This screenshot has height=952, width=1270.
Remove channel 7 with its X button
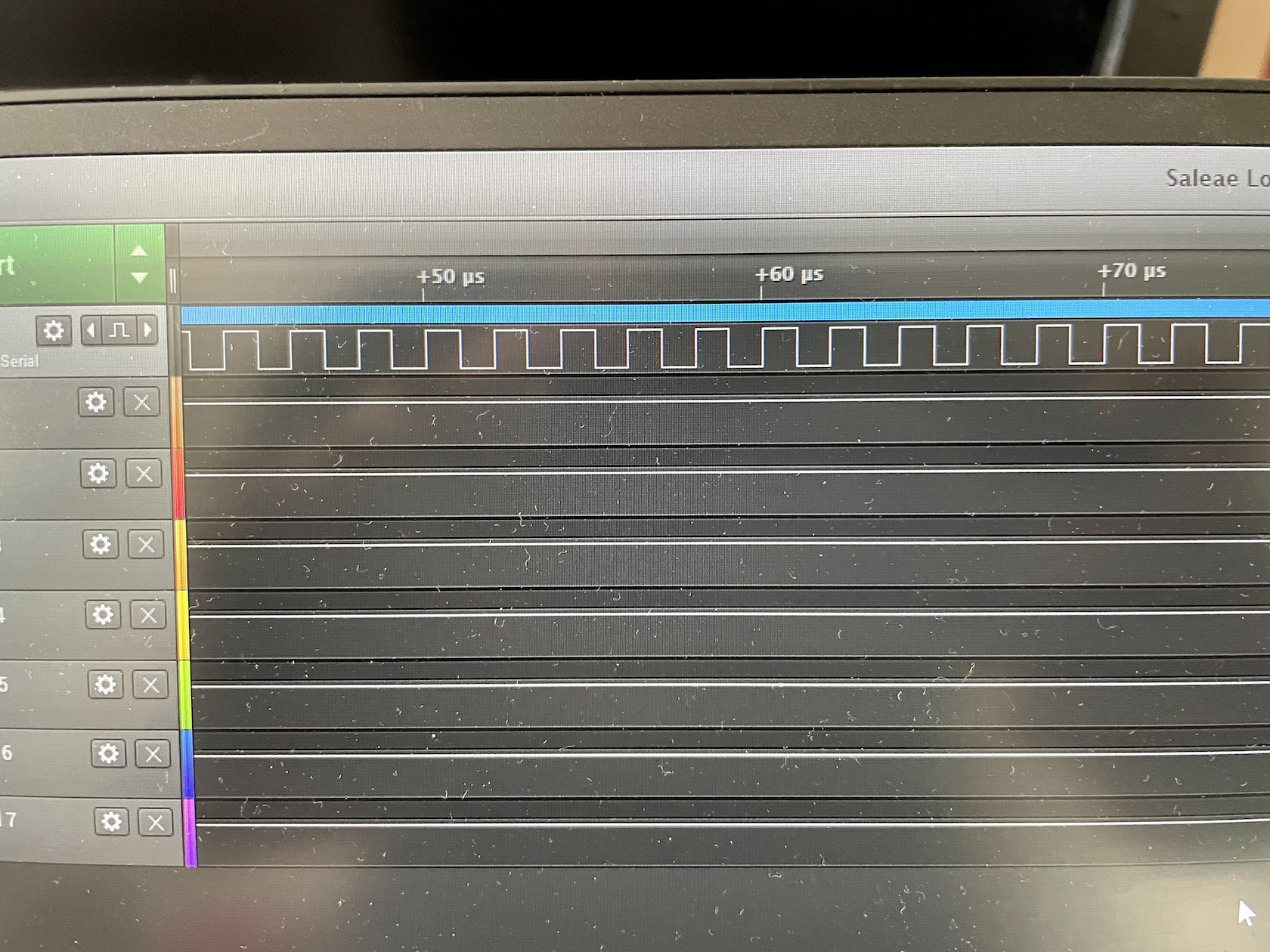coord(156,823)
